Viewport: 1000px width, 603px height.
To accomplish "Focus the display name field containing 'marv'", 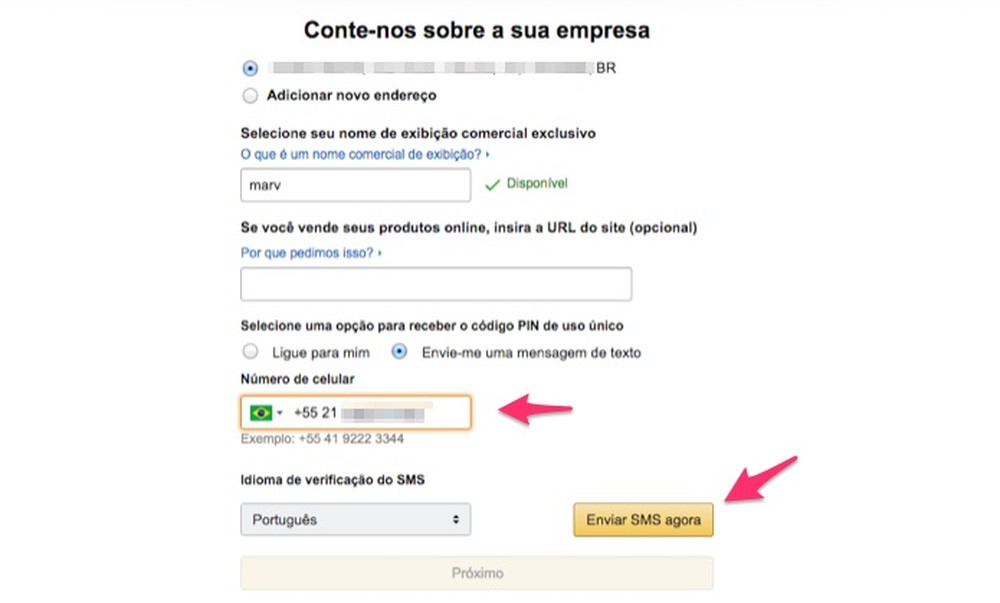I will (355, 185).
